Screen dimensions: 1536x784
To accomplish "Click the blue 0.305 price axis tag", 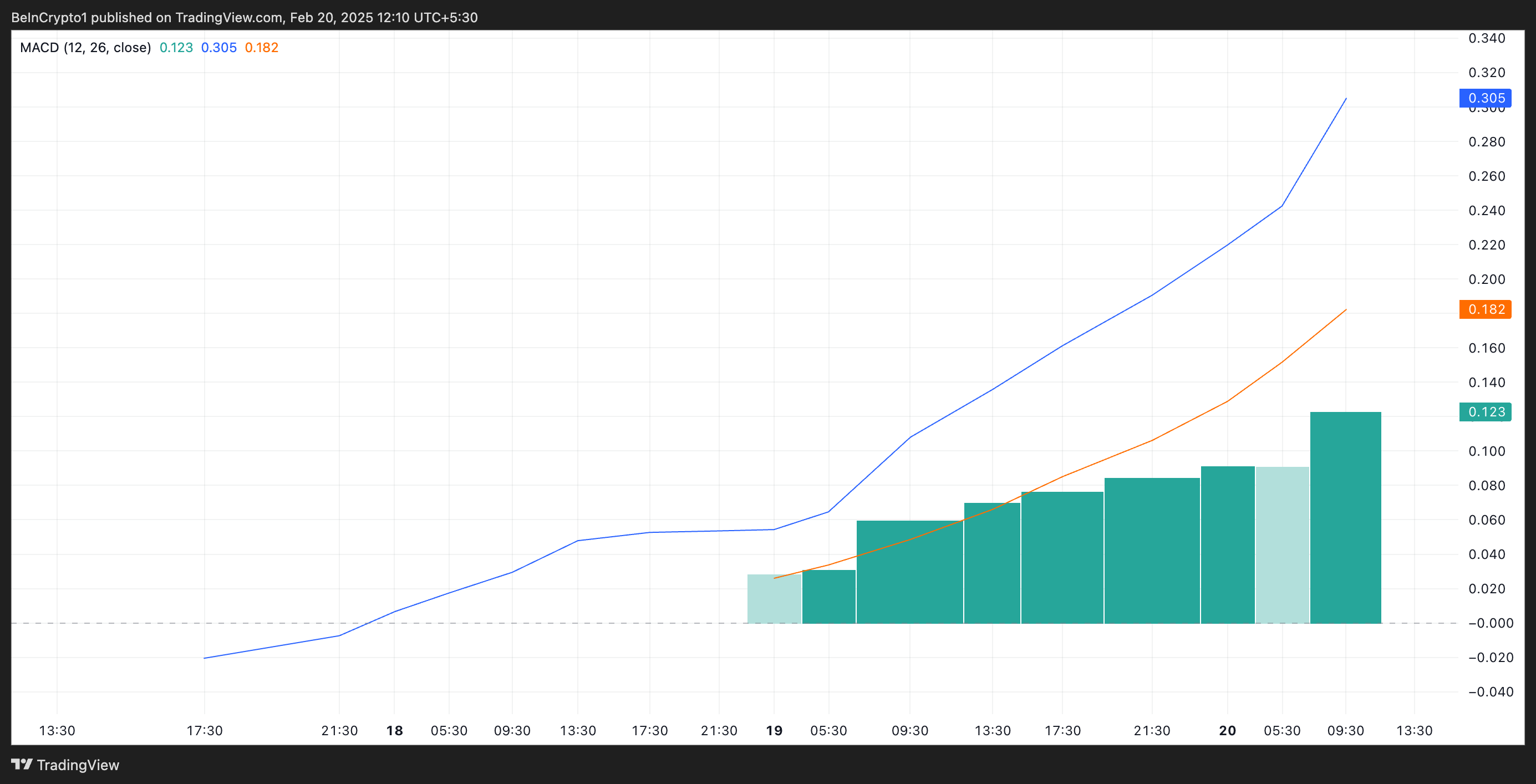I will [1485, 98].
